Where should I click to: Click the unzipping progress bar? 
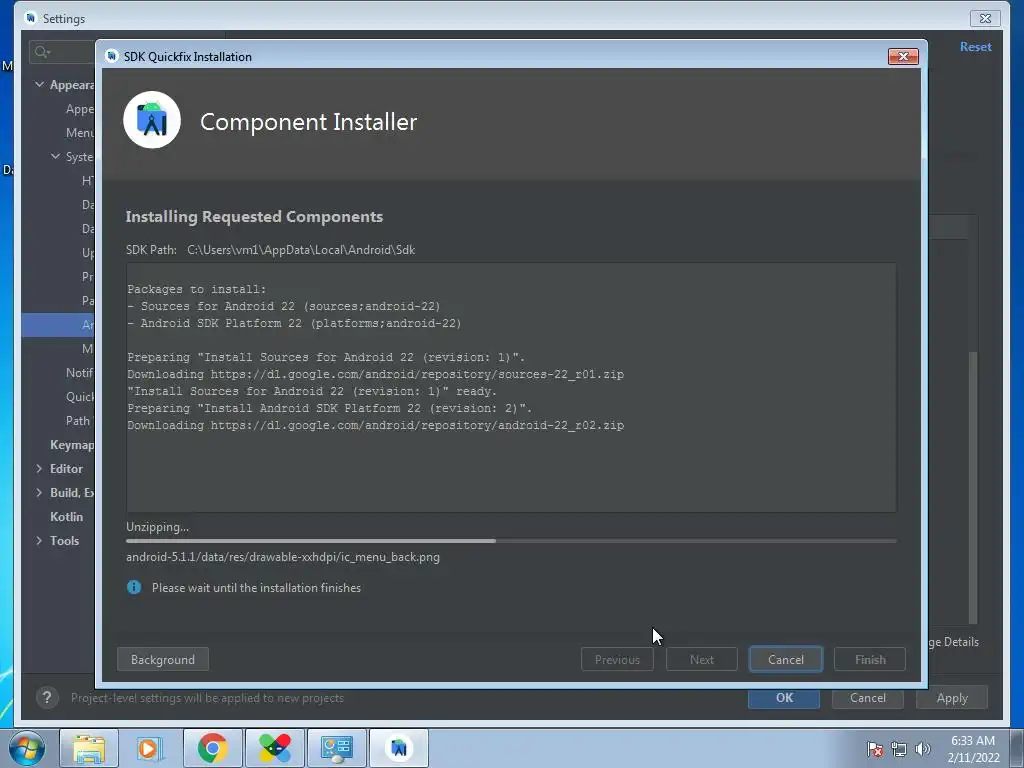(x=511, y=541)
